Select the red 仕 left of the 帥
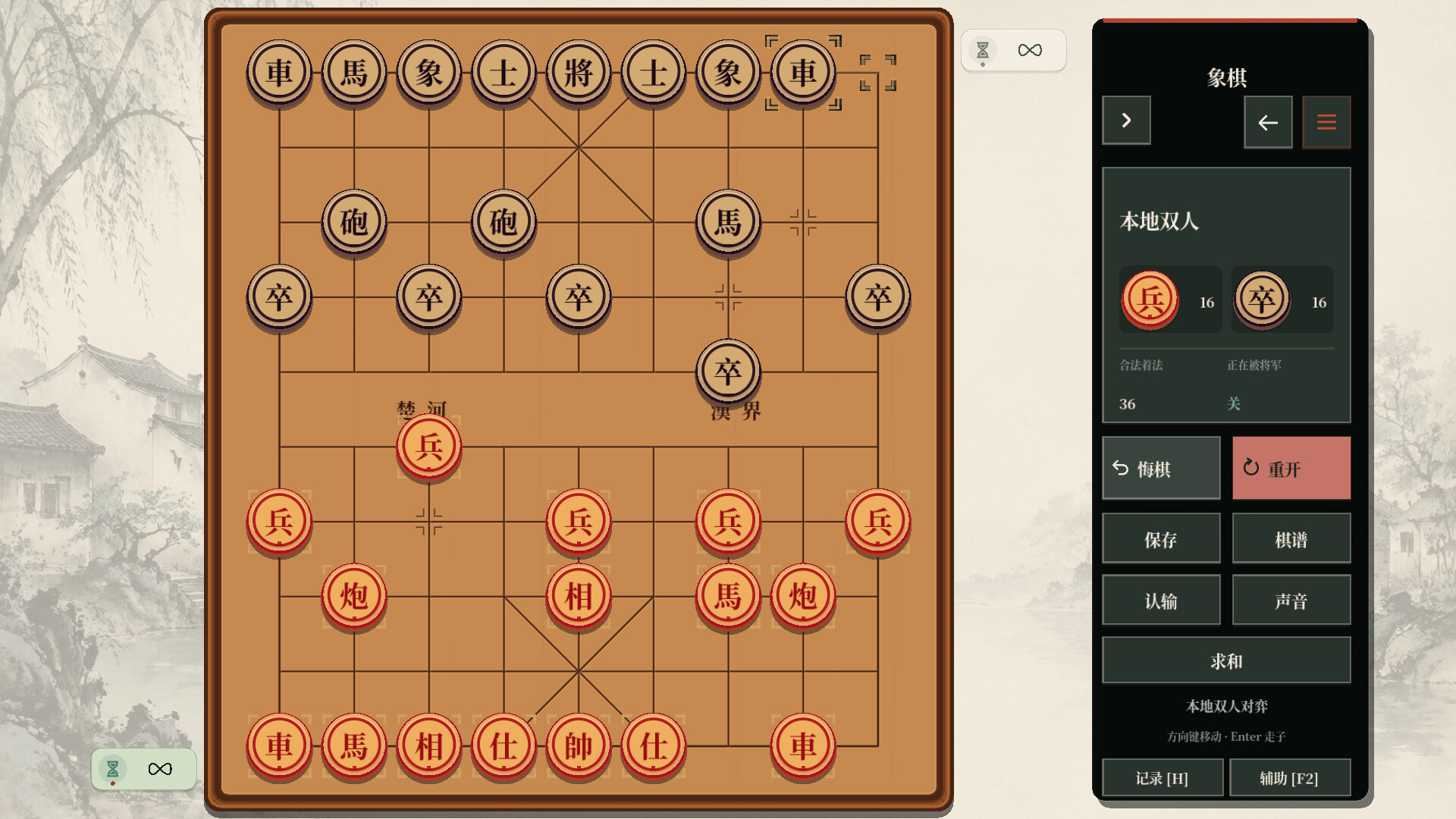Viewport: 1456px width, 819px height. [504, 746]
